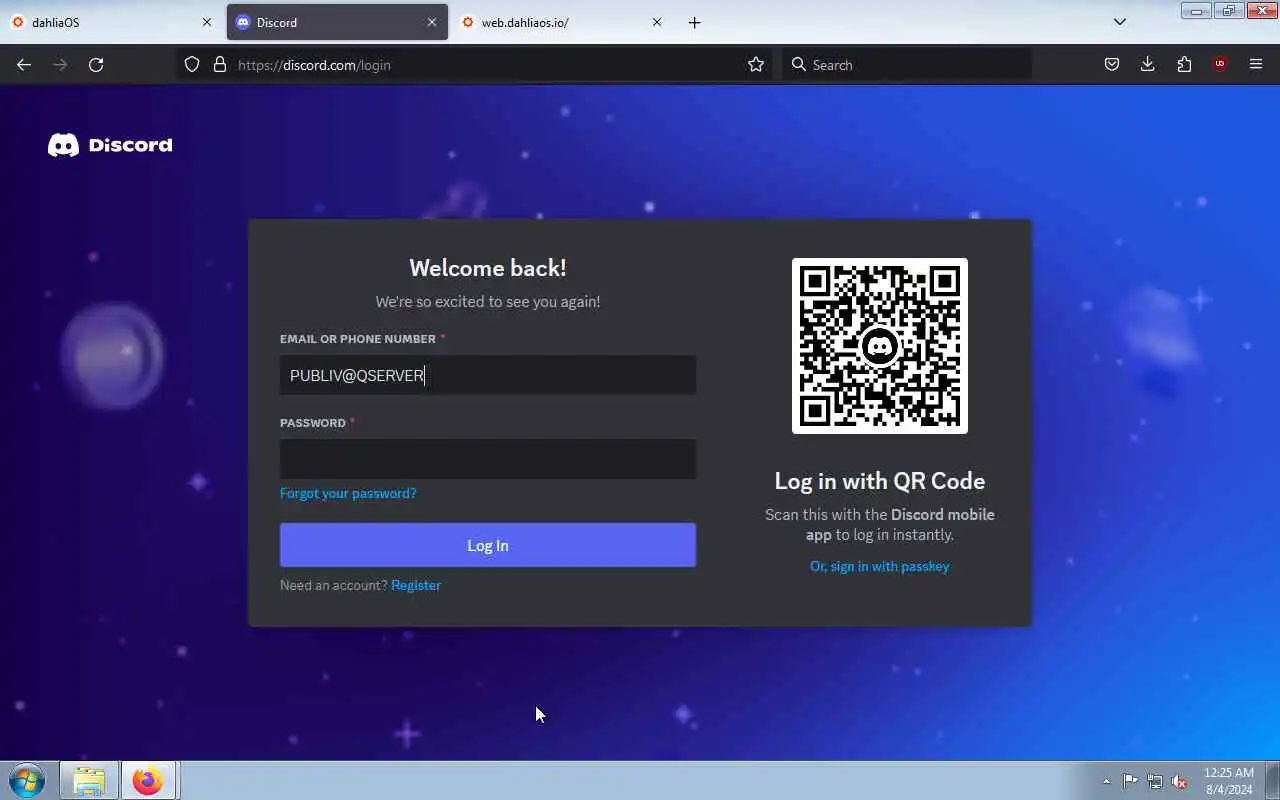Click the muted volume tray icon

(x=1180, y=781)
